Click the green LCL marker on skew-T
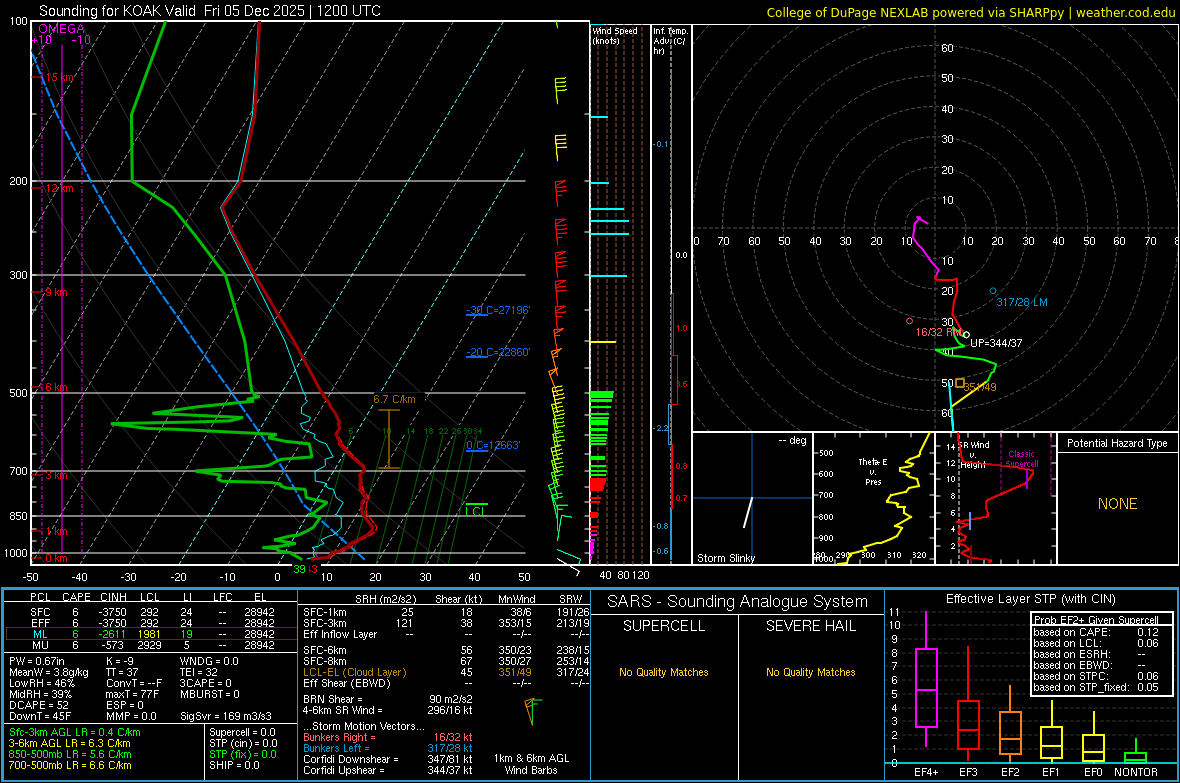Viewport: 1180px width, 783px height. pyautogui.click(x=476, y=511)
